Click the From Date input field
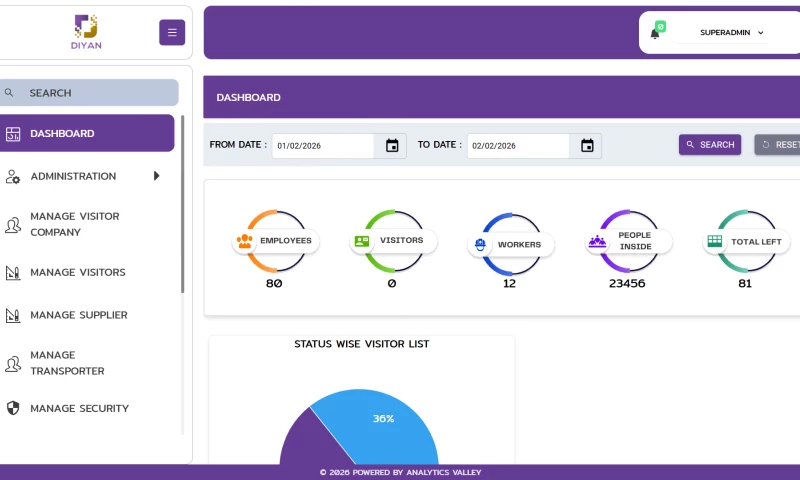 (x=323, y=146)
